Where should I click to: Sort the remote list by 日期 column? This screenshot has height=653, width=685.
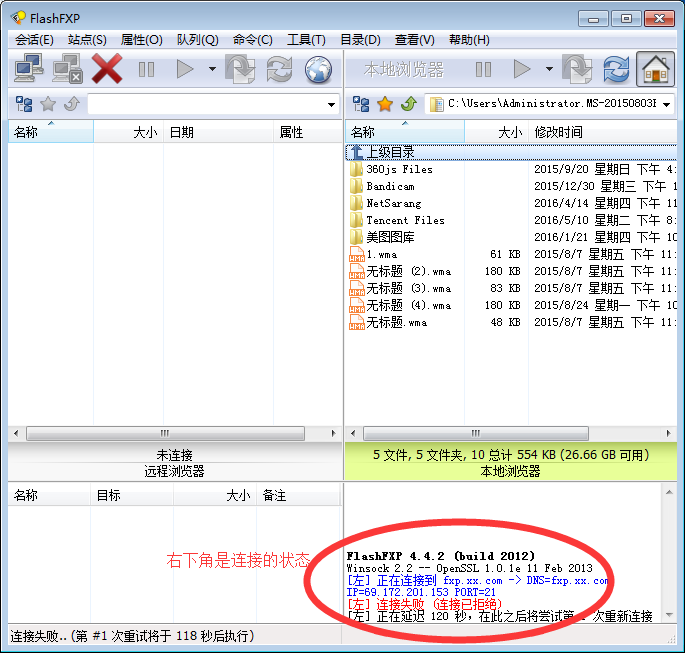click(218, 131)
